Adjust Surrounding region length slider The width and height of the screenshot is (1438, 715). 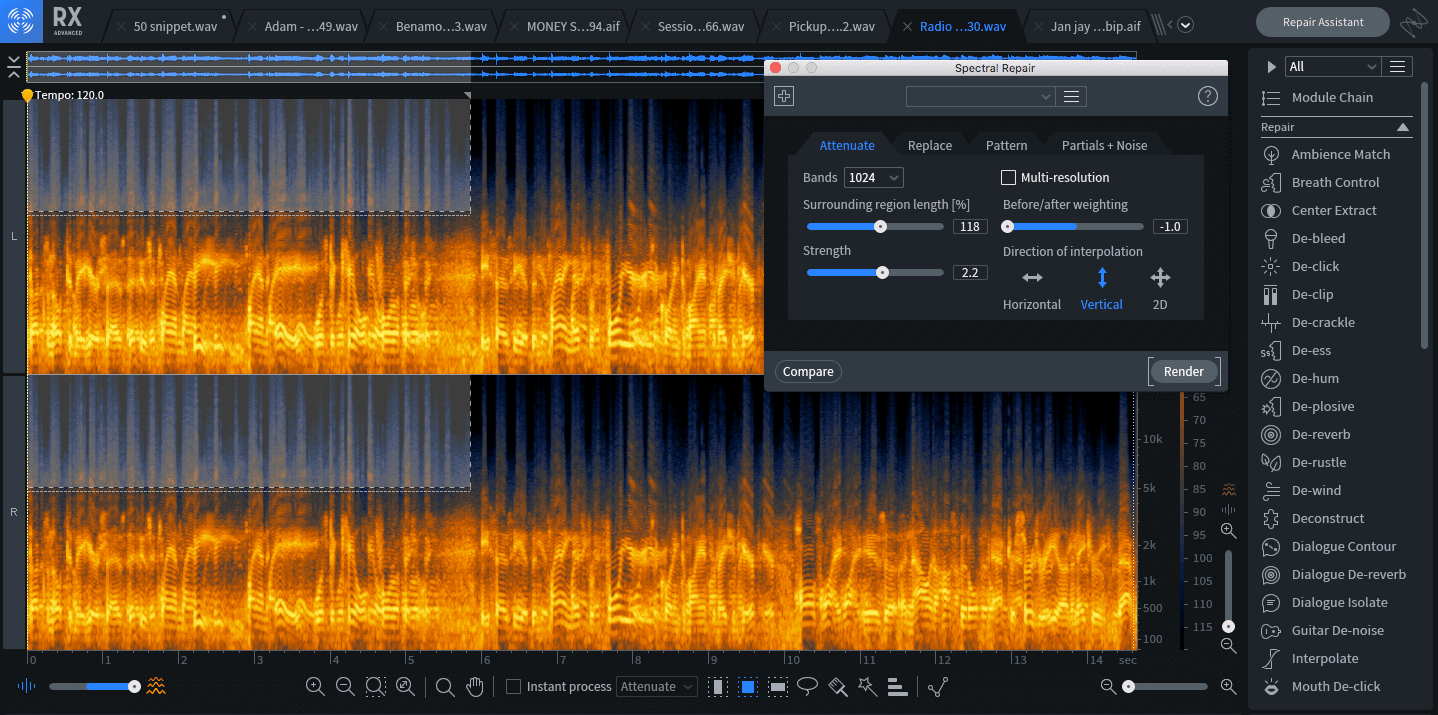click(875, 227)
